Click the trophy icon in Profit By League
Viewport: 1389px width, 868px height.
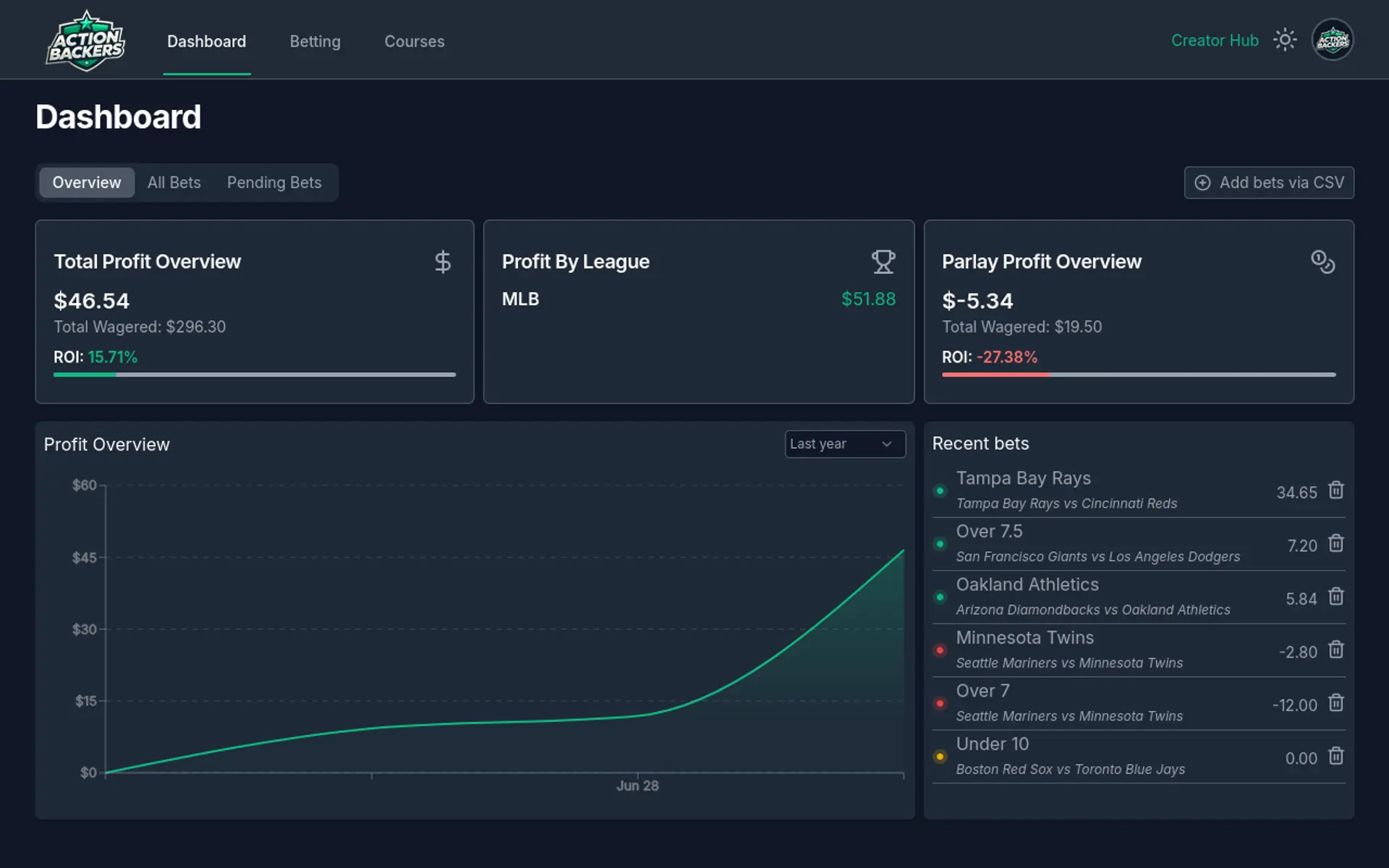tap(883, 262)
